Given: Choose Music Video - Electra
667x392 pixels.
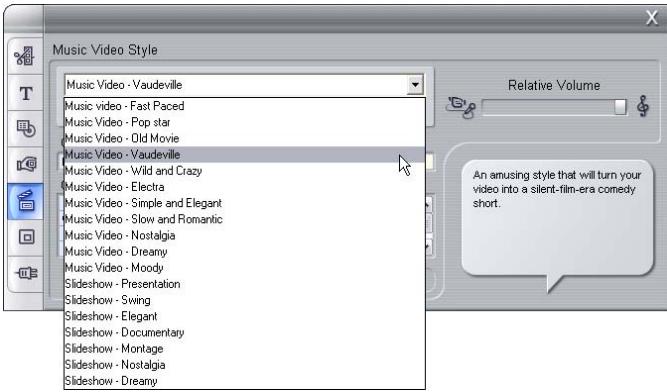Looking at the screenshot, I should point(245,187).
